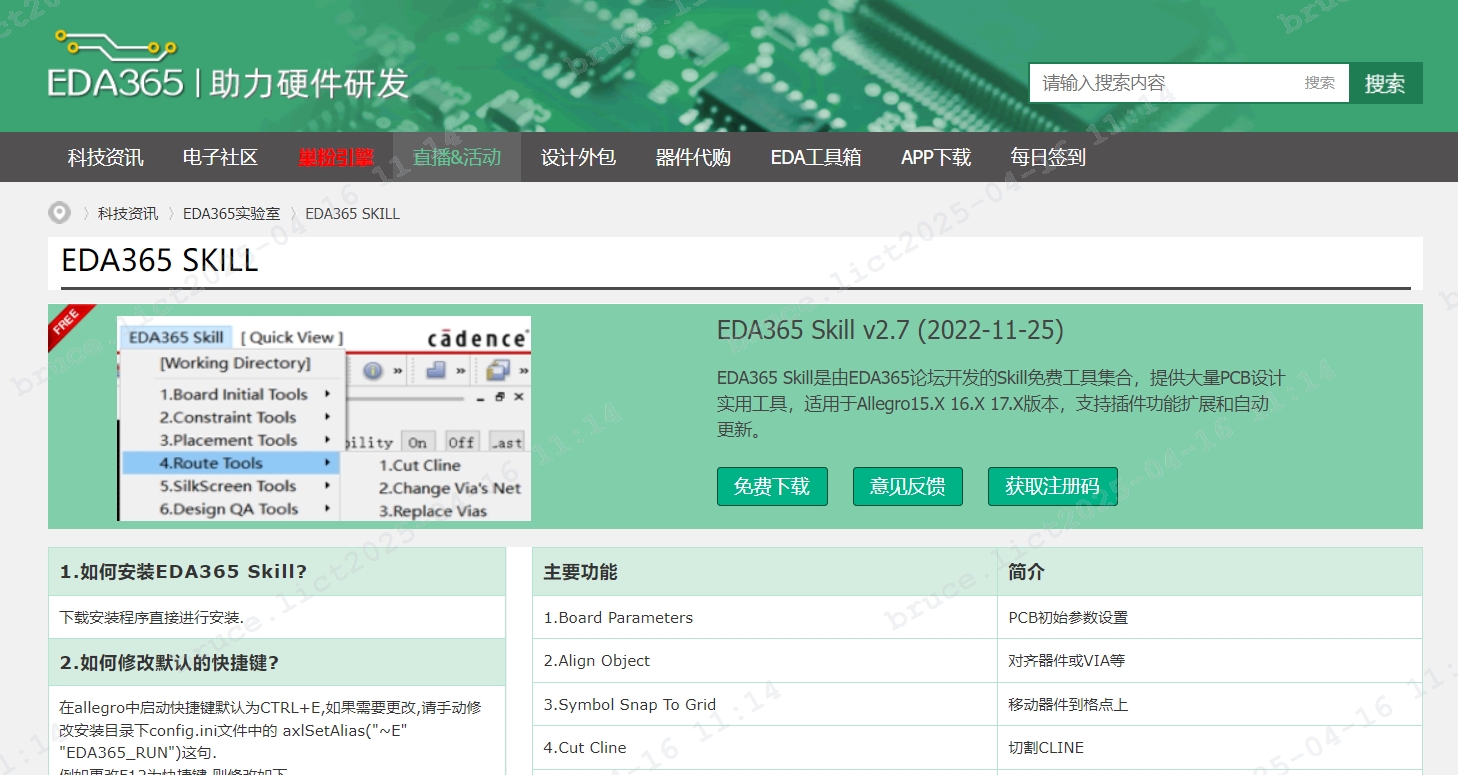Viewport: 1458px width, 775px height.
Task: Click EDA365 SKILL breadcrumb link
Action: [x=352, y=214]
